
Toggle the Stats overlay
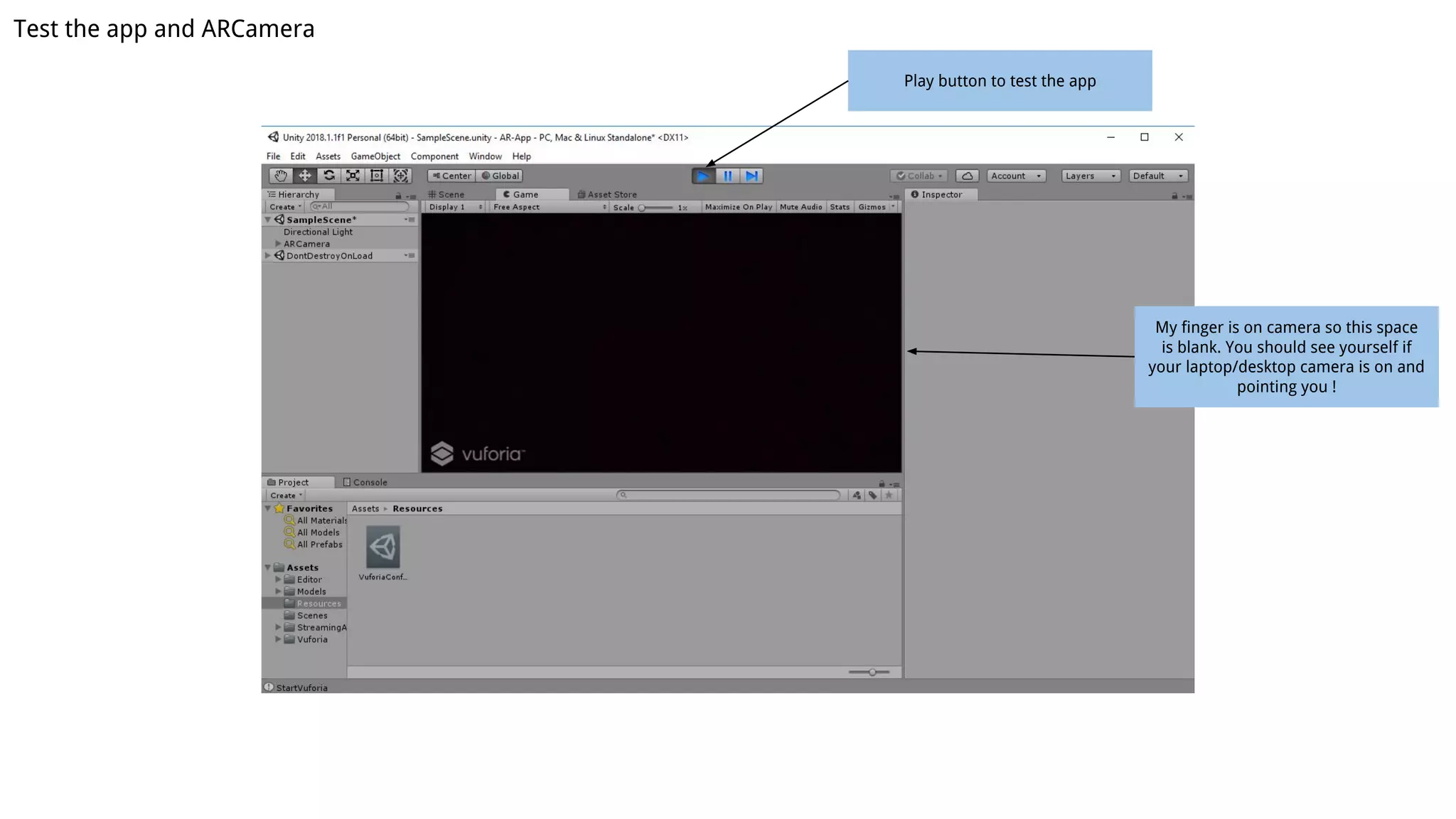[840, 207]
